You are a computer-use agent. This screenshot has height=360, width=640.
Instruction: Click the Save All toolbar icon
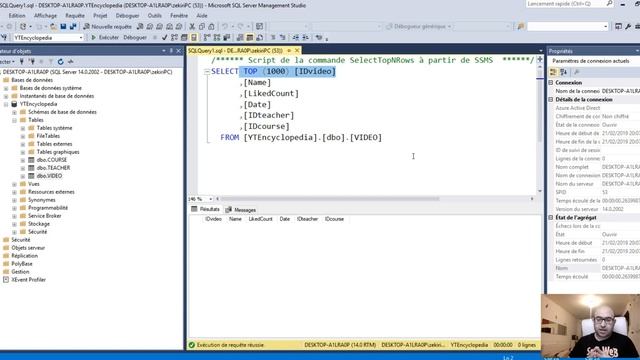point(73,27)
